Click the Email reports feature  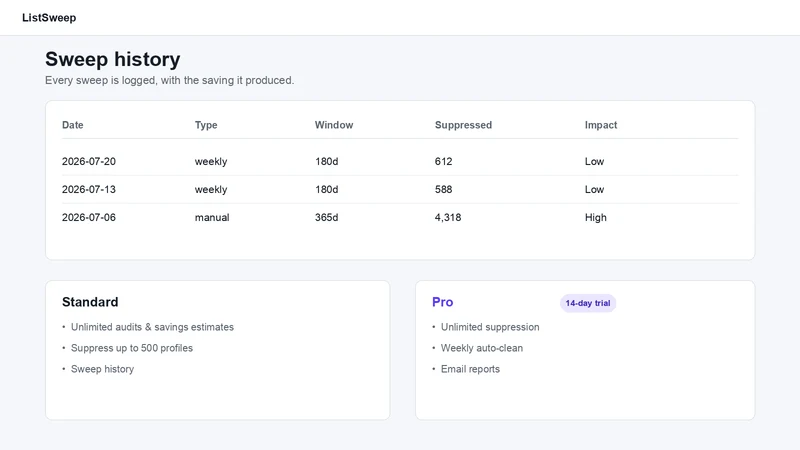click(470, 369)
